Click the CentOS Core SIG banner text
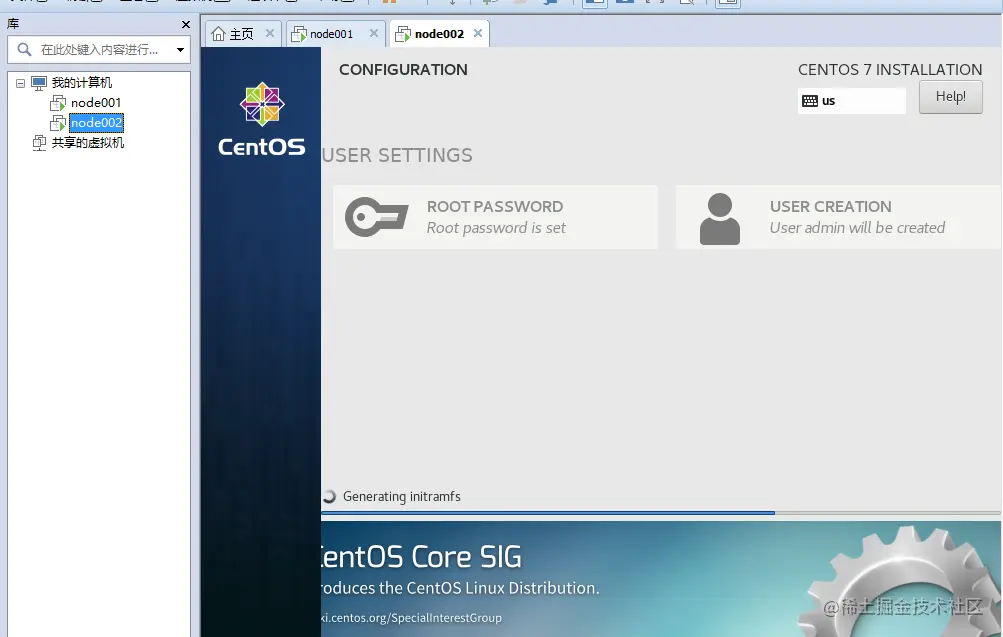Image resolution: width=1003 pixels, height=637 pixels. pyautogui.click(x=422, y=556)
